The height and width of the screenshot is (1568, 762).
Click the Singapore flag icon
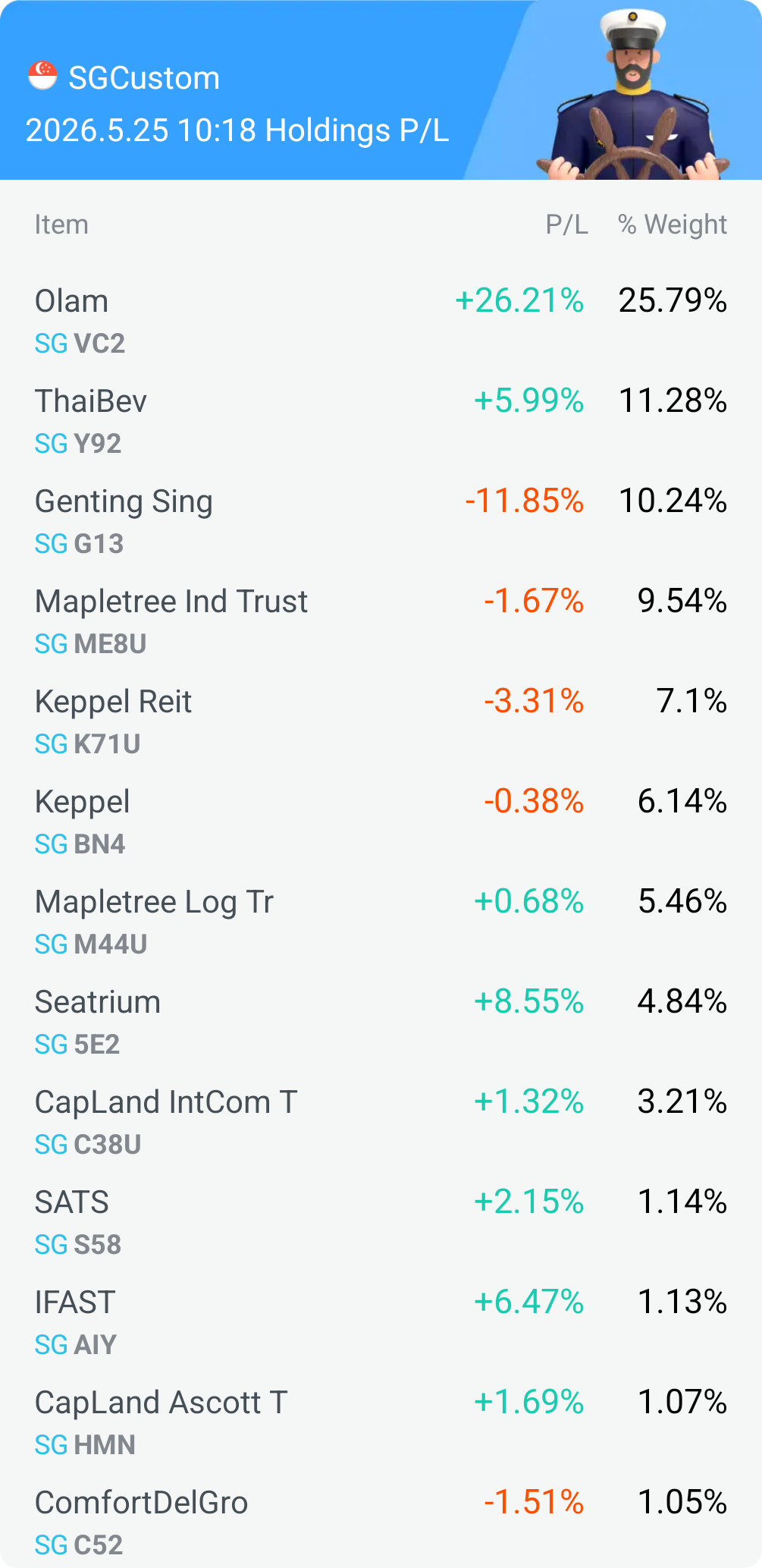(42, 76)
